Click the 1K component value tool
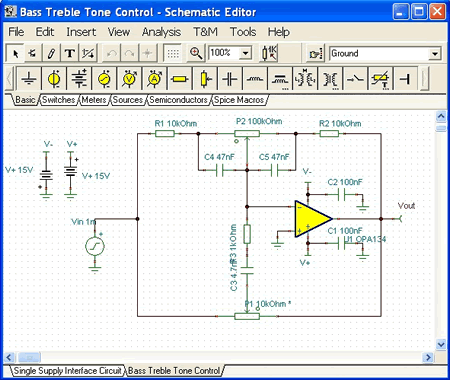Viewport: 450px width, 380px height. point(269,53)
